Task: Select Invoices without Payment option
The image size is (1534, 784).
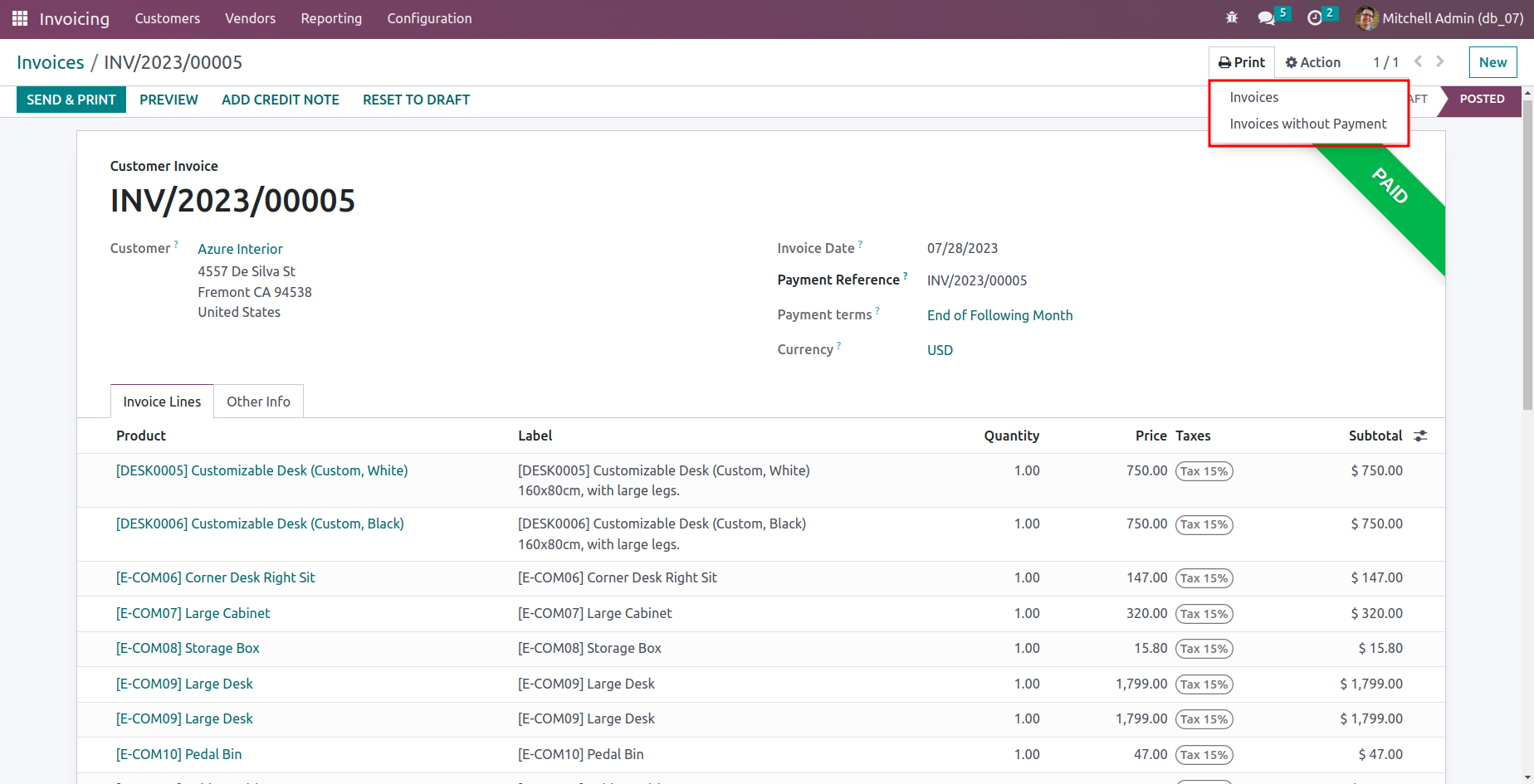Action: [x=1307, y=124]
